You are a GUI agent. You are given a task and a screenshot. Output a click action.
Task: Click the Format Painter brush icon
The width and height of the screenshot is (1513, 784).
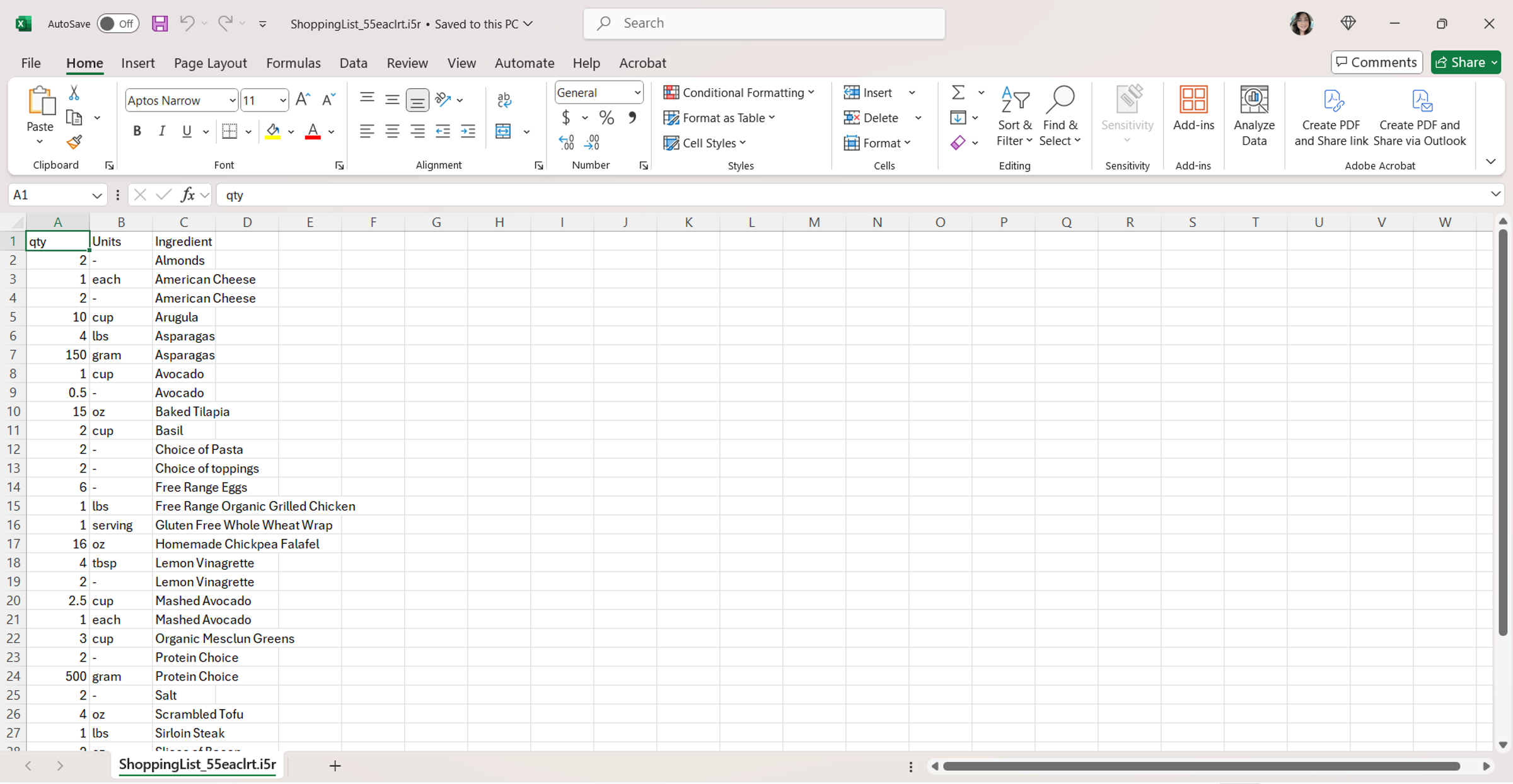(x=74, y=142)
